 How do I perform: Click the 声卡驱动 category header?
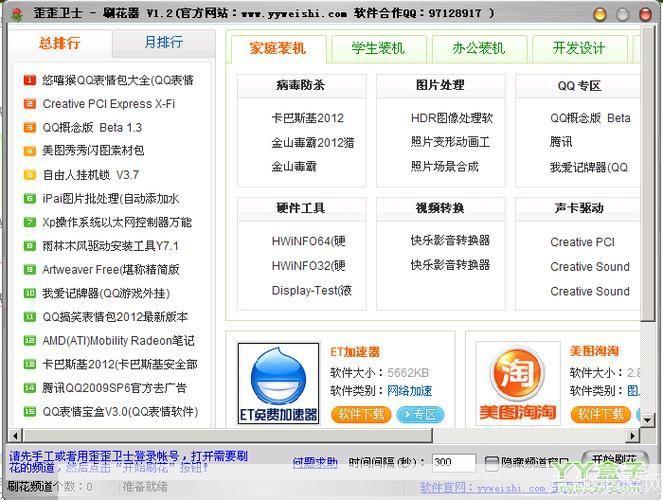click(x=579, y=208)
